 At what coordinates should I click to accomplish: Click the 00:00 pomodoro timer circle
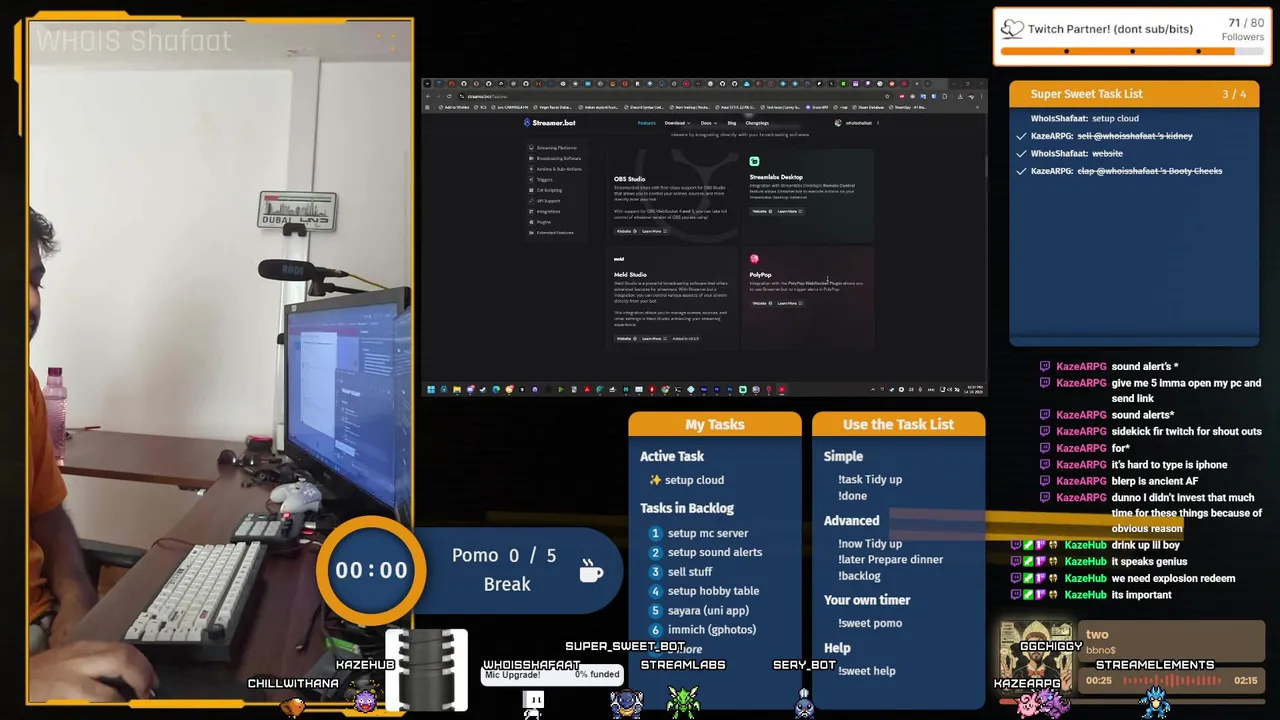pyautogui.click(x=371, y=570)
